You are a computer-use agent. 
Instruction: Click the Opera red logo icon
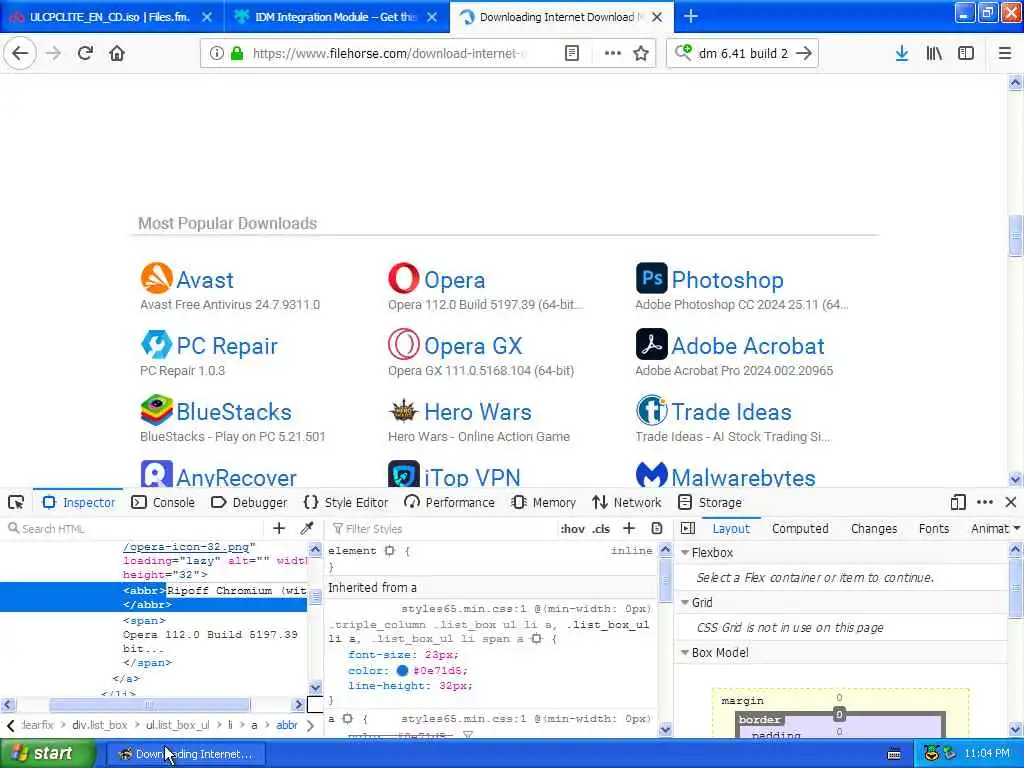[404, 278]
